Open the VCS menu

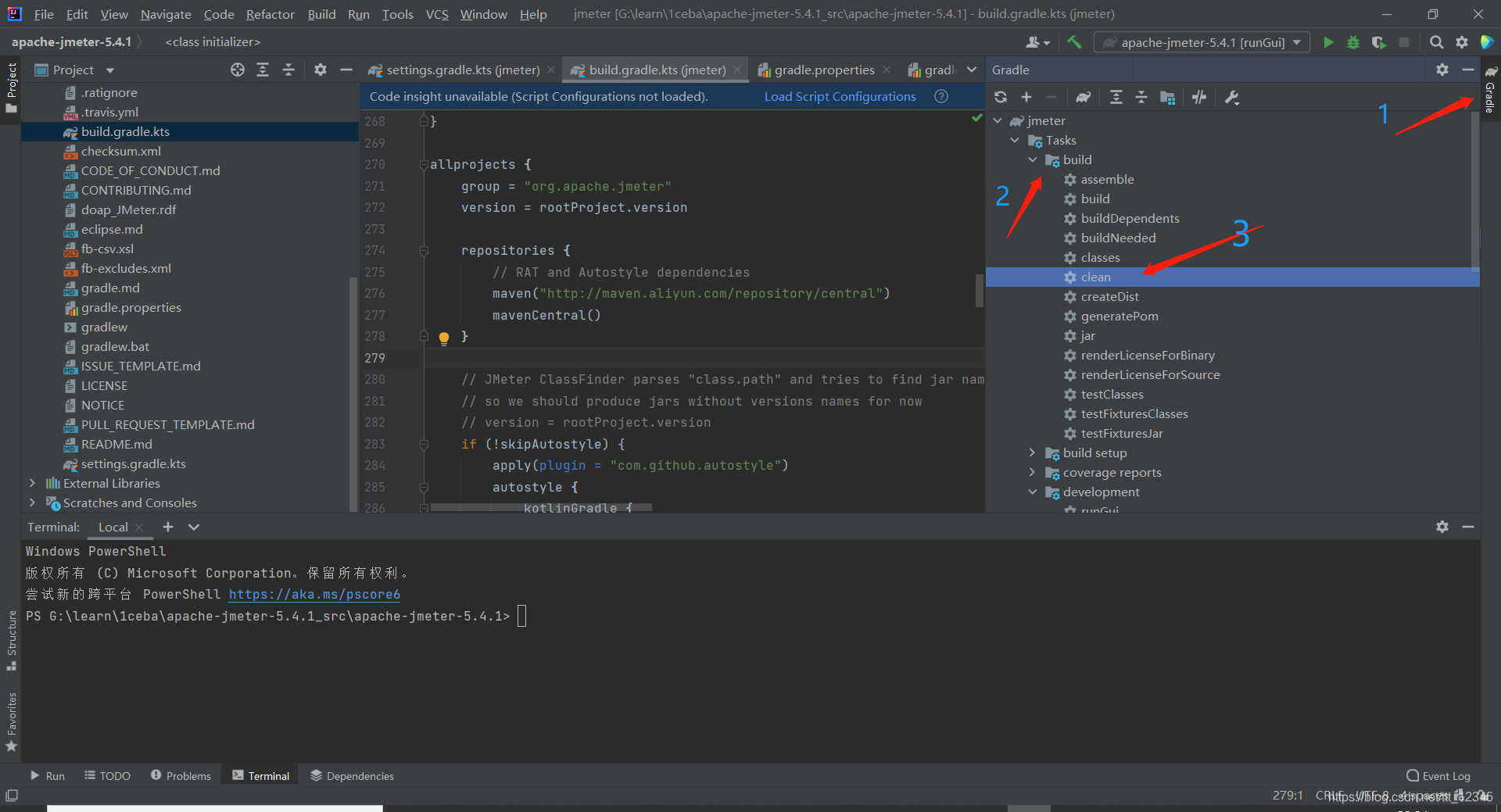tap(437, 14)
